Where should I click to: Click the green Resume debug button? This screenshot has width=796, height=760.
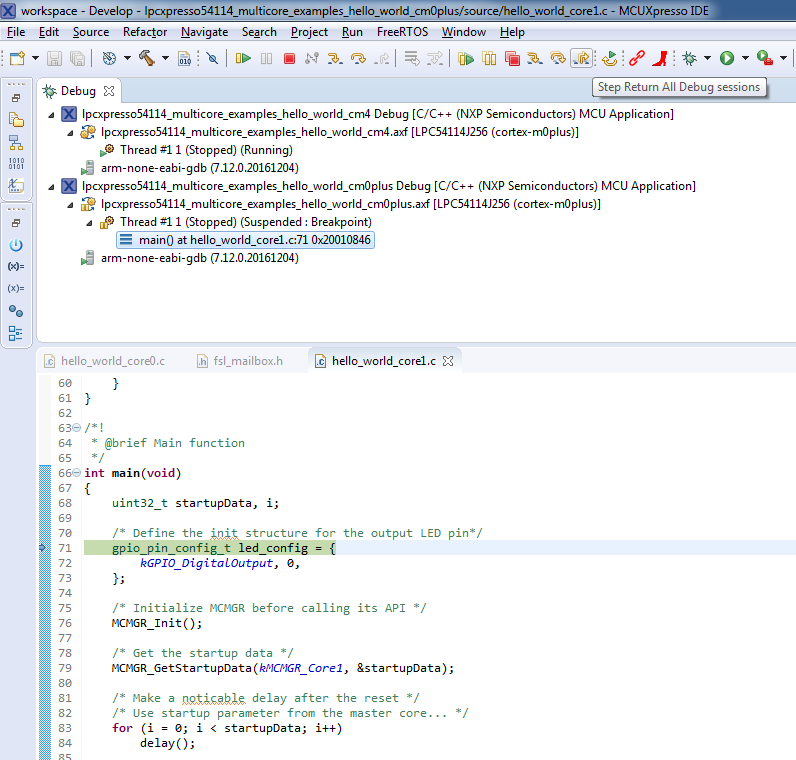pyautogui.click(x=243, y=59)
